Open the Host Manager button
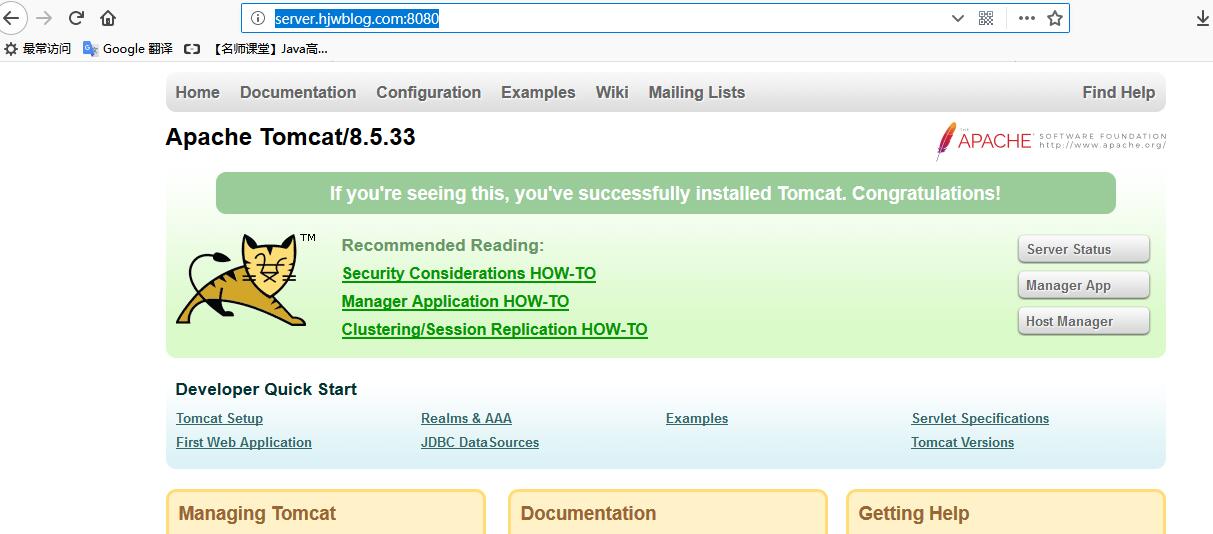Viewport: 1213px width, 534px height. point(1083,321)
